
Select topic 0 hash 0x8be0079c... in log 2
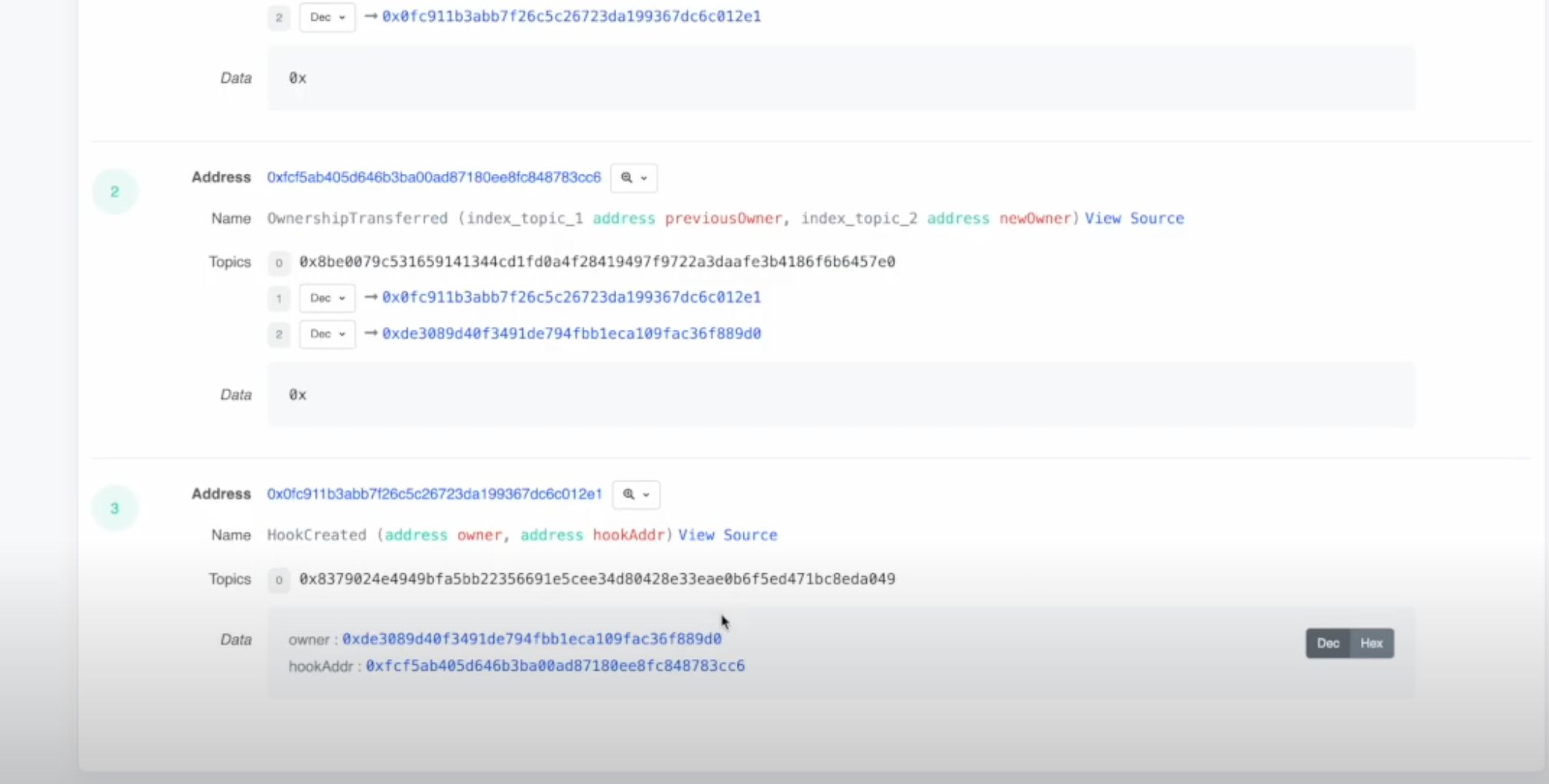[x=597, y=262]
